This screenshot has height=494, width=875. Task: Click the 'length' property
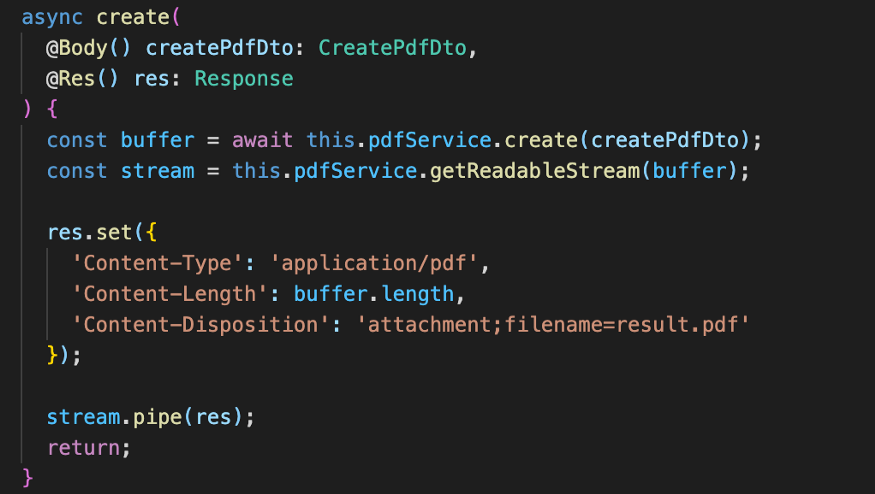coord(417,294)
